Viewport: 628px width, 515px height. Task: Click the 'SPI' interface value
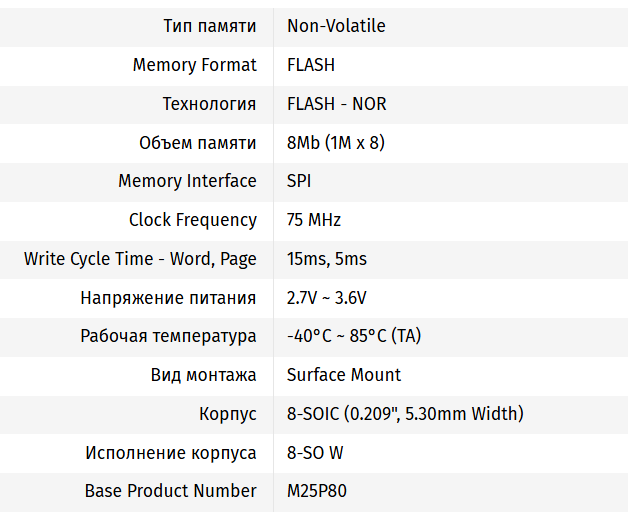[x=299, y=181]
